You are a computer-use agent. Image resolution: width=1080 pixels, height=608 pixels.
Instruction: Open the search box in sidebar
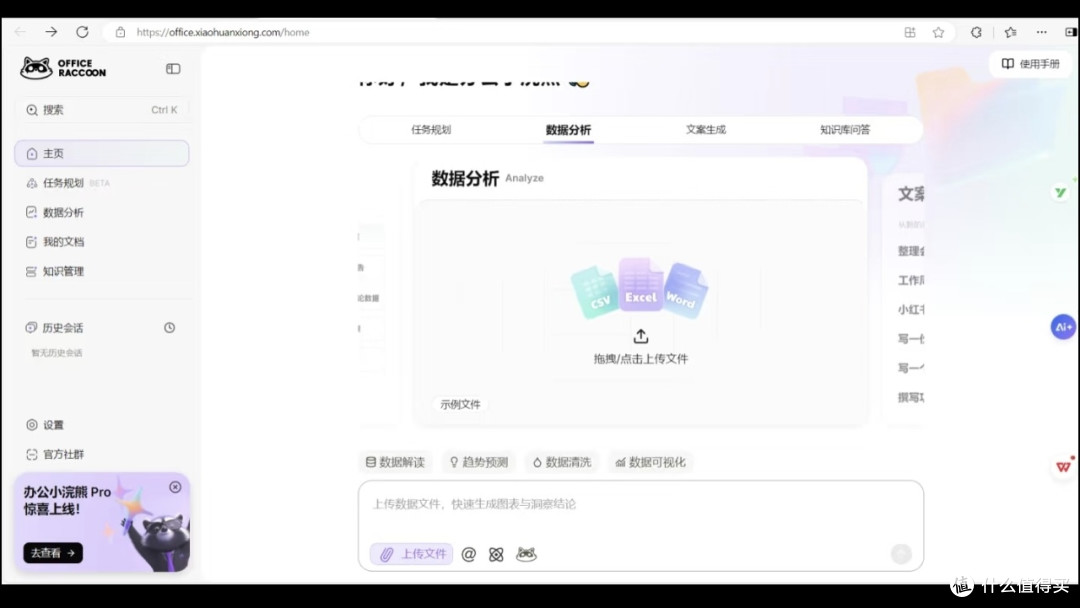102,109
